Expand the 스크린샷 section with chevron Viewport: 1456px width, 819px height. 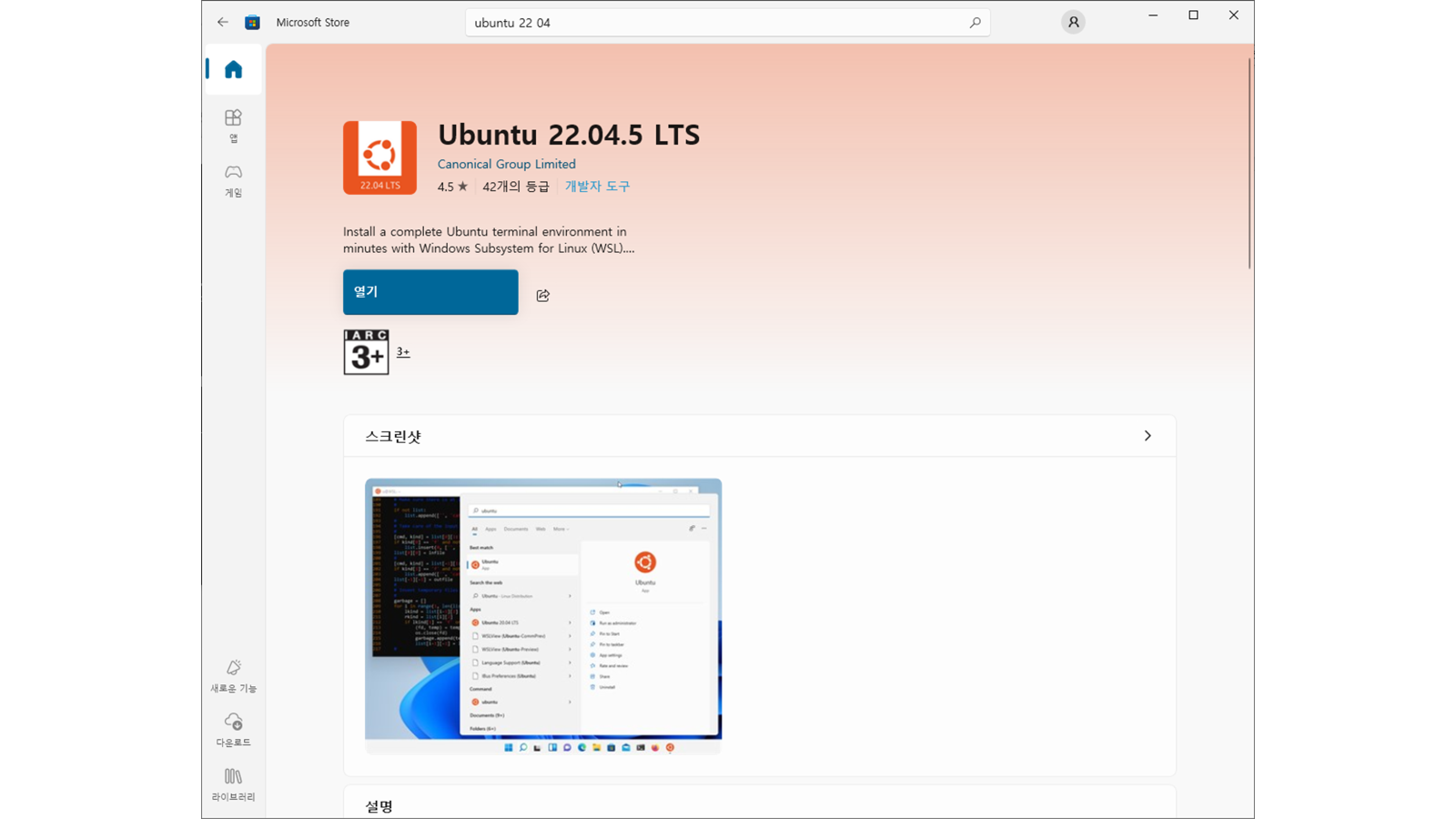tap(1148, 436)
